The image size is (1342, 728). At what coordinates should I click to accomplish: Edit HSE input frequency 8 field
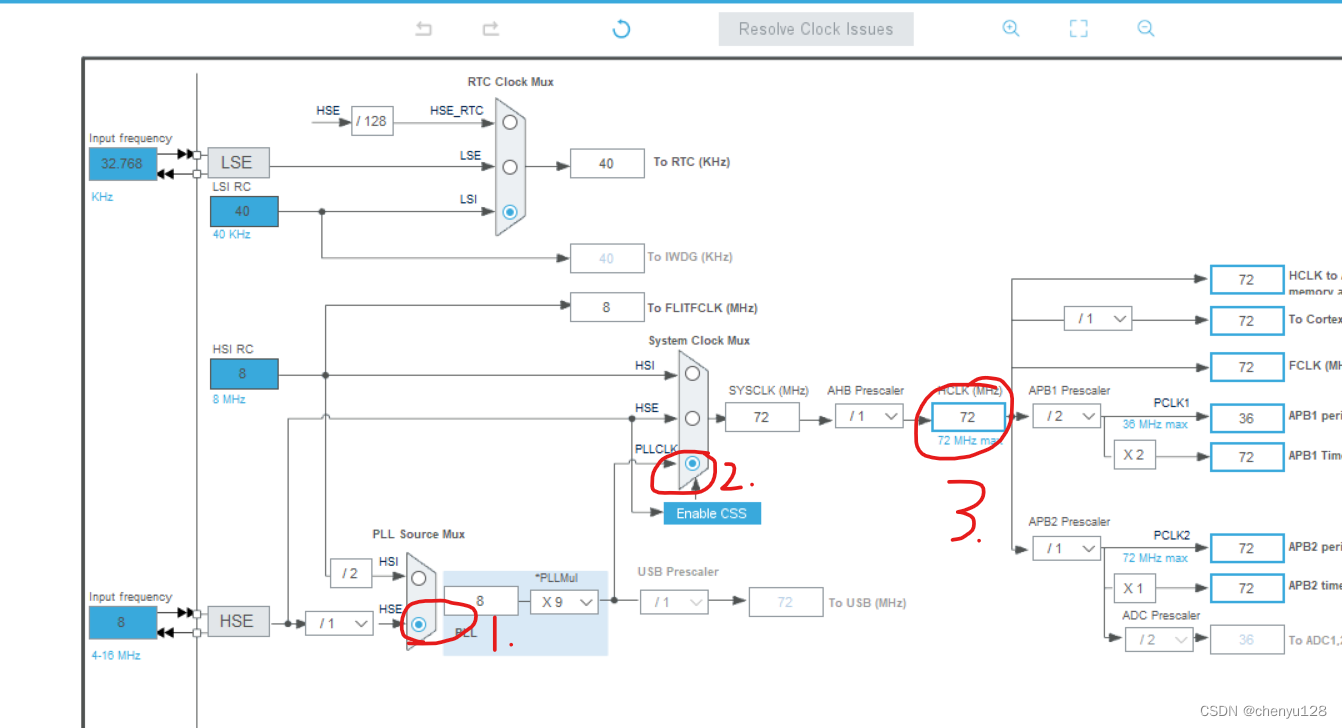point(123,622)
